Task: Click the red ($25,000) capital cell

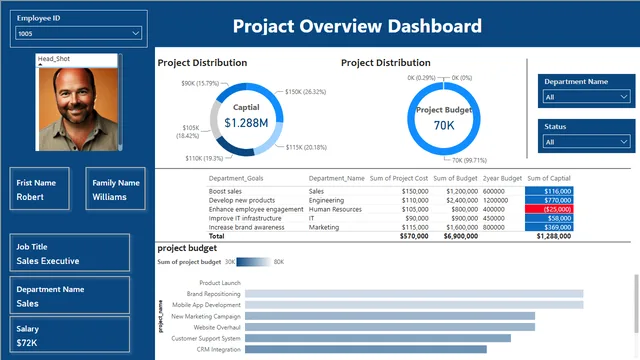Action: coord(549,209)
